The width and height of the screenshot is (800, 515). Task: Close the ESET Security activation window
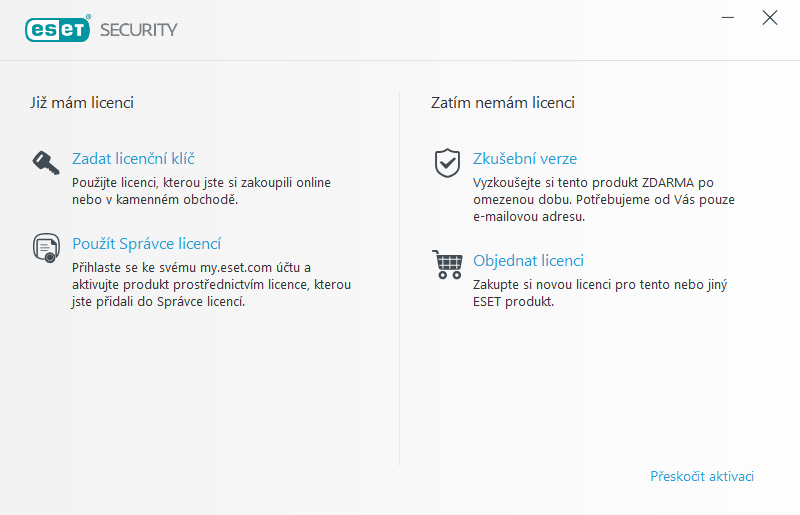(x=769, y=17)
